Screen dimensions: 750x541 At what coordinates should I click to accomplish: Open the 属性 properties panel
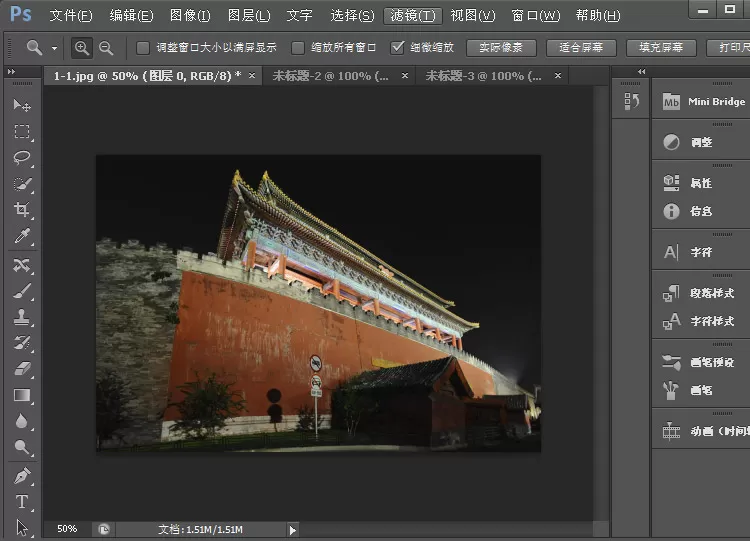687,183
